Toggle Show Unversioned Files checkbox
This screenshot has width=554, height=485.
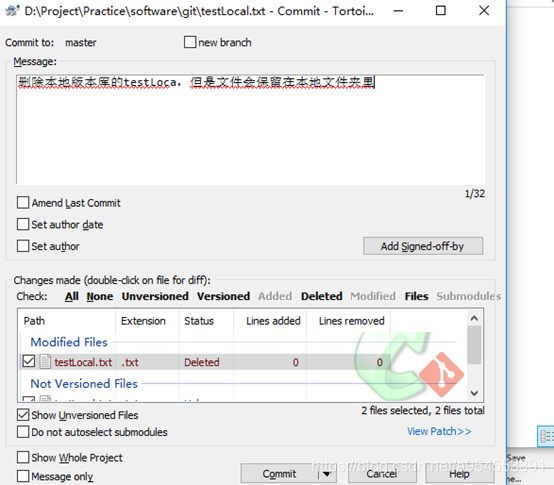click(x=23, y=415)
